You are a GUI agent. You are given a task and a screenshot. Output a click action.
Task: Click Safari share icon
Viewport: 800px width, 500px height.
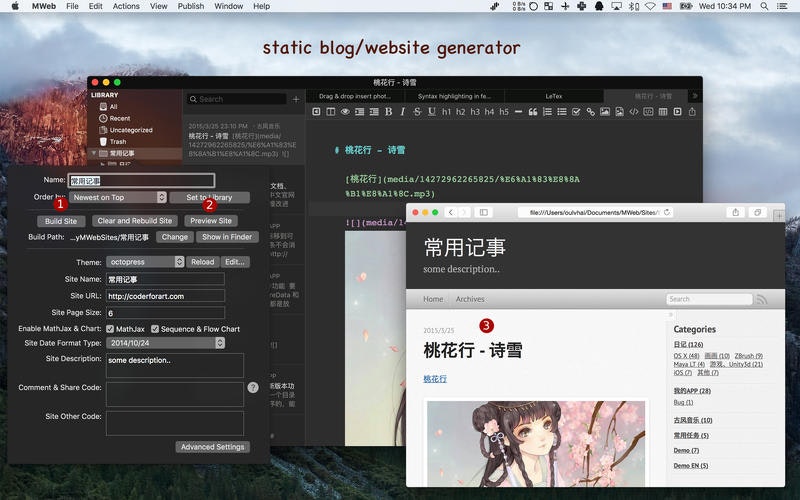(735, 212)
